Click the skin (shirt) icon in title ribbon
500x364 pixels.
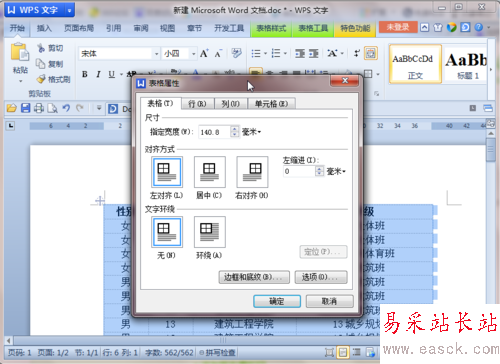coord(438,27)
